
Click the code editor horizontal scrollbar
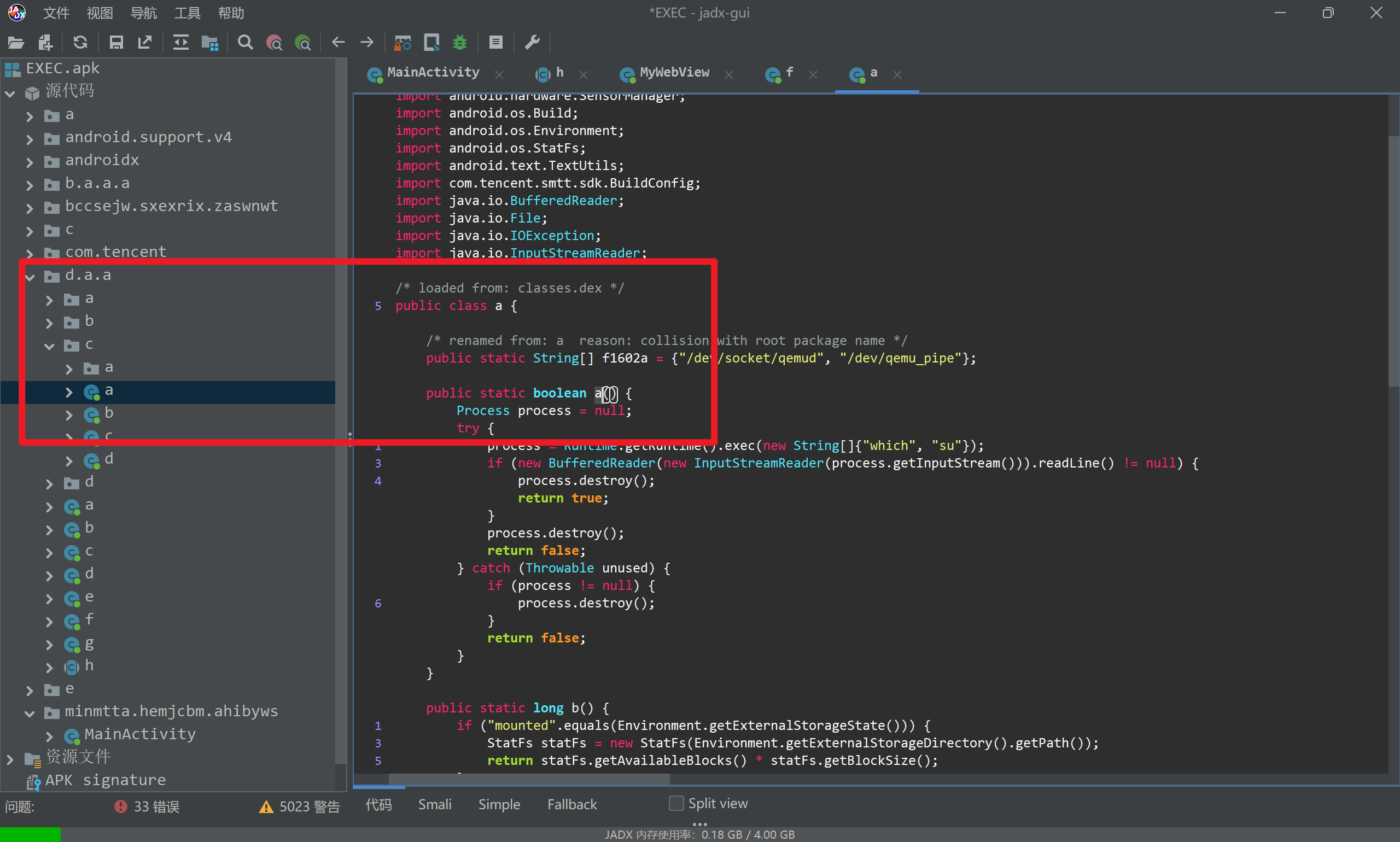point(529,779)
